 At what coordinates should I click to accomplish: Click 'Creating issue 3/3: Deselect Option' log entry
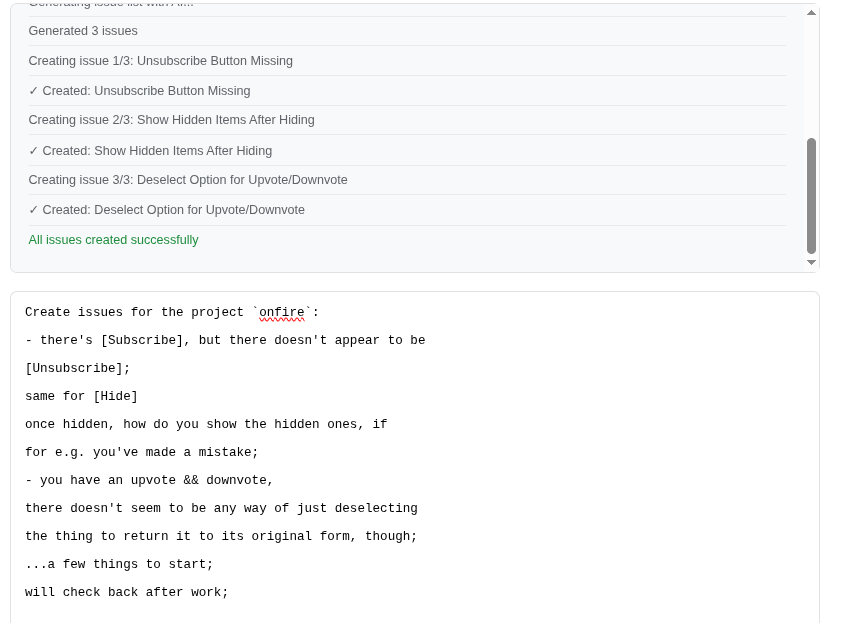pyautogui.click(x=188, y=180)
